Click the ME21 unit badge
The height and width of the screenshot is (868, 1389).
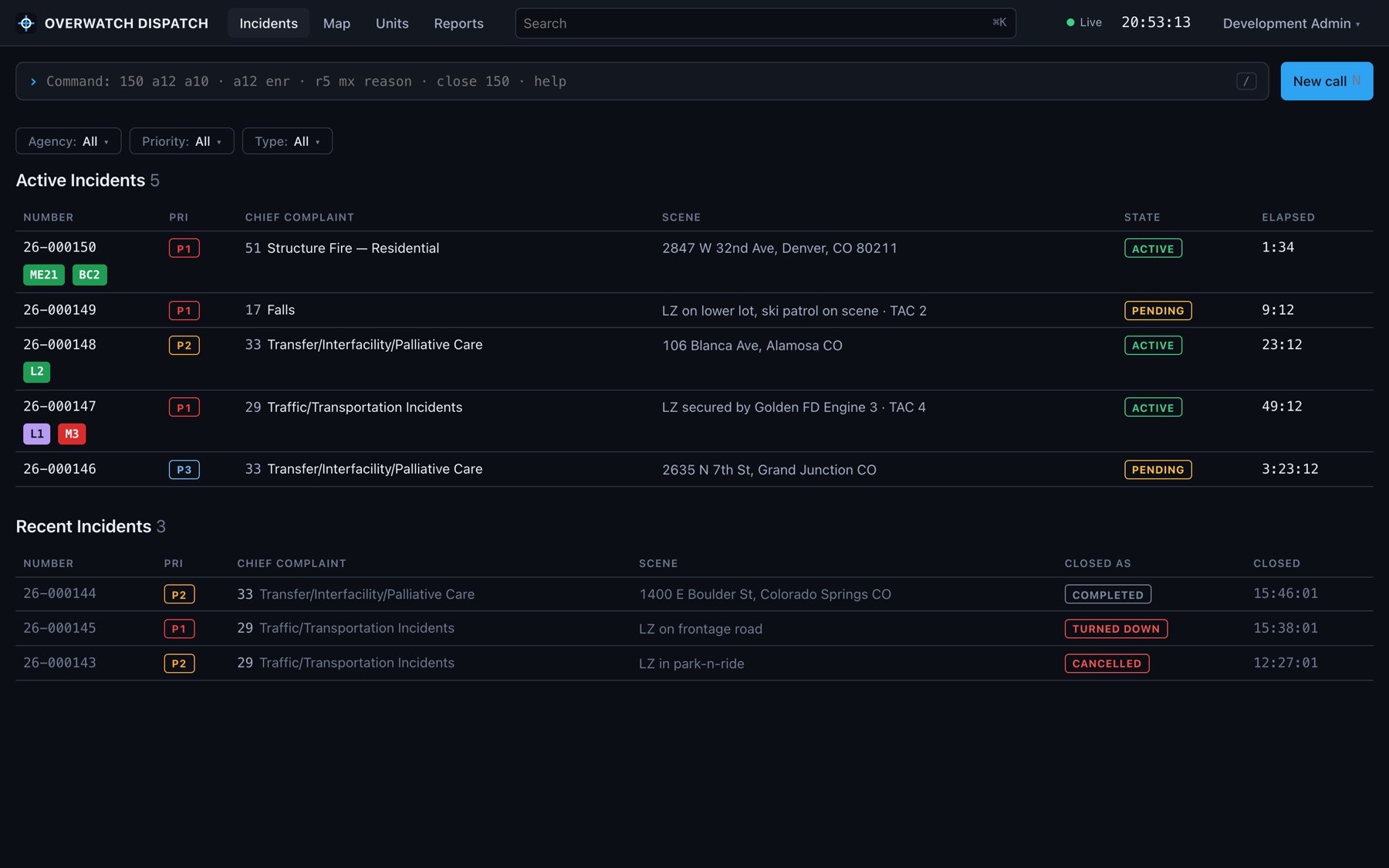(x=44, y=275)
